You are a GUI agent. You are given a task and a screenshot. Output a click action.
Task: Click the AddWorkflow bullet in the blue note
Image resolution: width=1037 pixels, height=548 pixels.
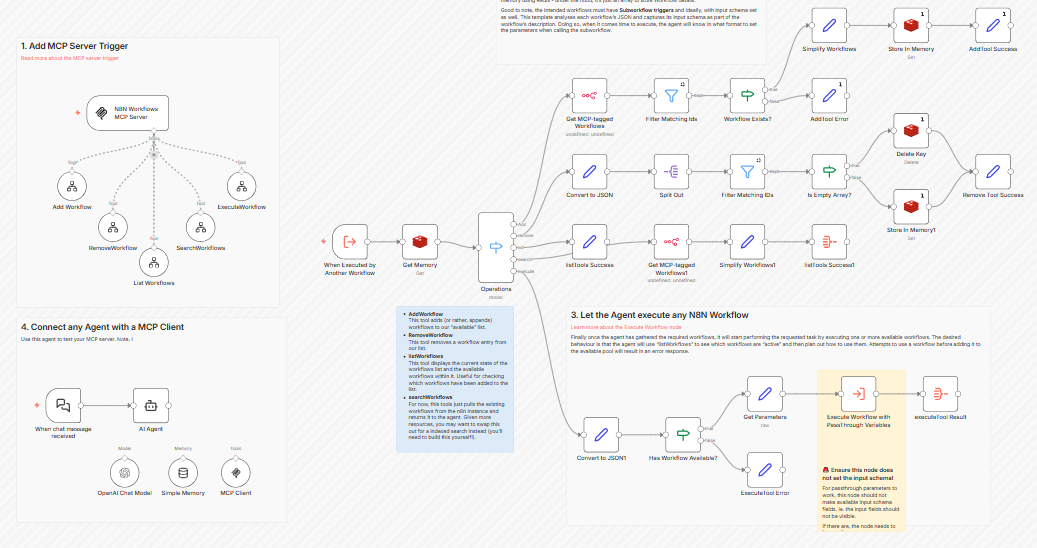pos(426,315)
